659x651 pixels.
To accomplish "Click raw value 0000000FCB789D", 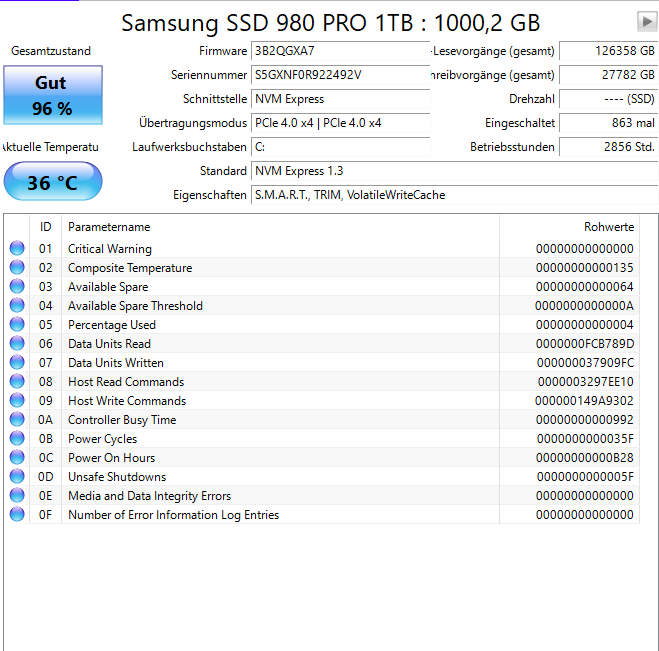I will pos(585,344).
